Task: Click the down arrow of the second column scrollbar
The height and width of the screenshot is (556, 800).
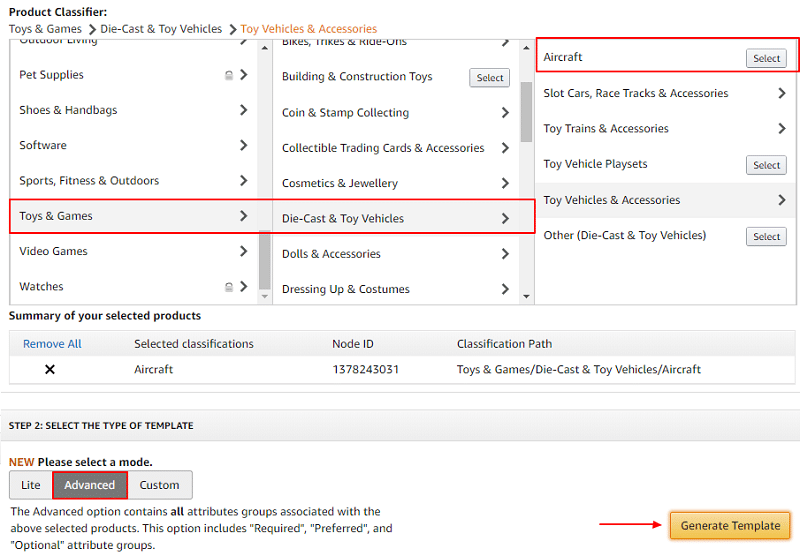Action: tap(526, 296)
